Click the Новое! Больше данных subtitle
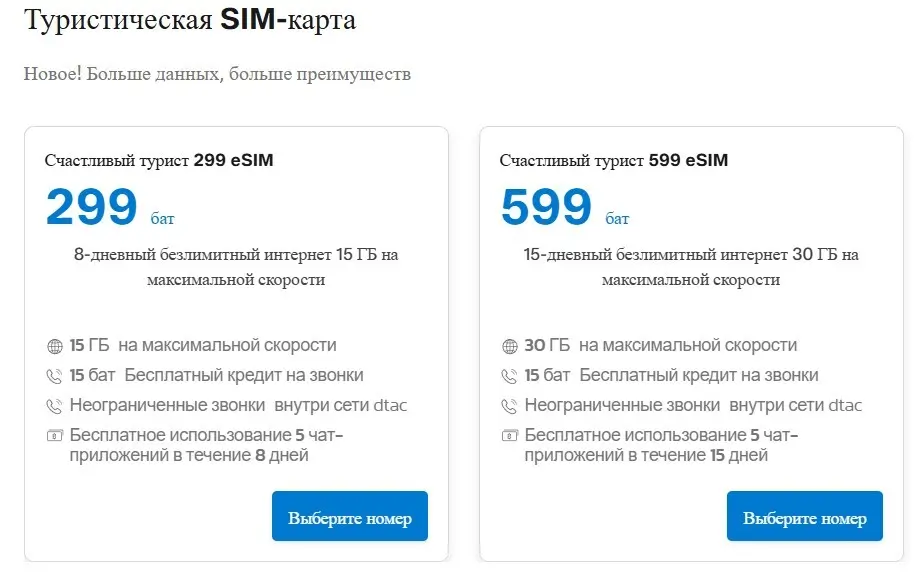922x578 pixels. 217,74
